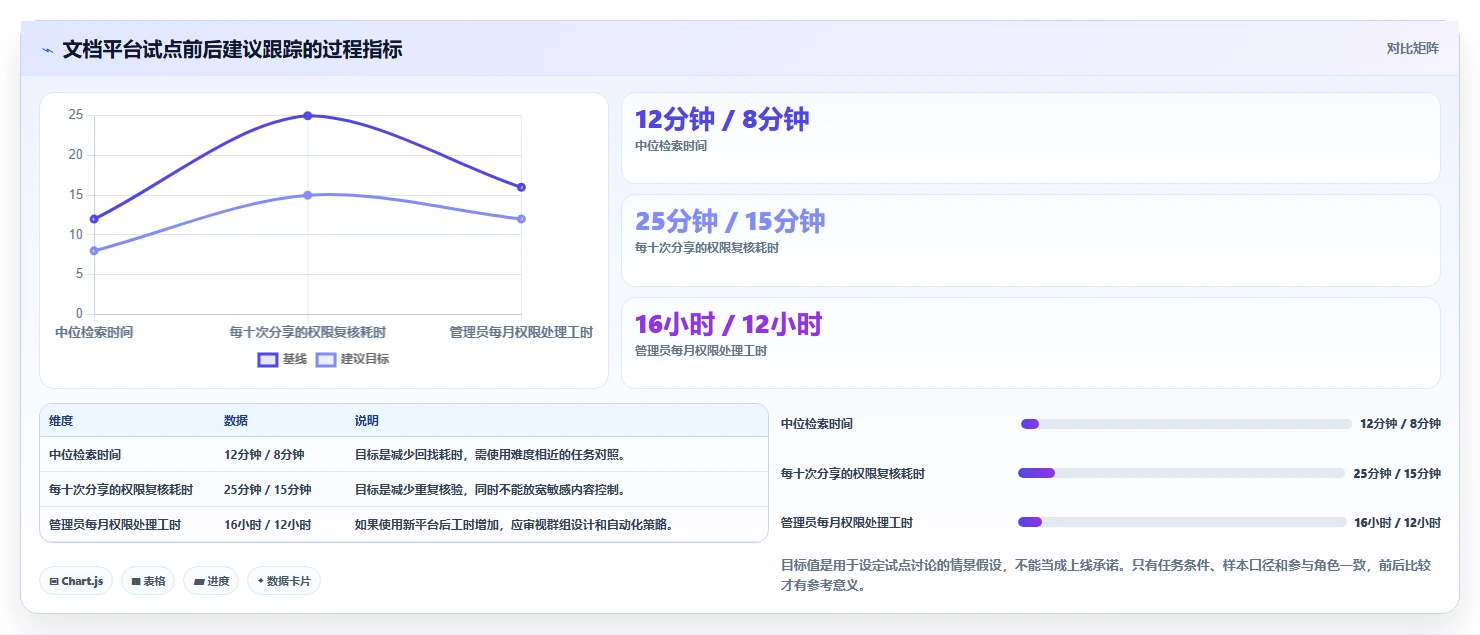This screenshot has width=1480, height=635.
Task: Click target point for 中位检索时间
Action: tap(94, 251)
